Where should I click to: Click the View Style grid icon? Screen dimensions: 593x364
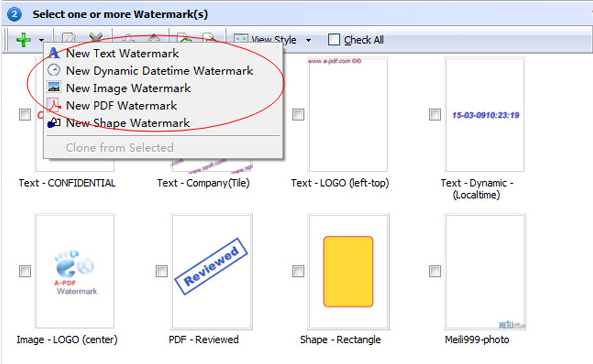(x=241, y=38)
